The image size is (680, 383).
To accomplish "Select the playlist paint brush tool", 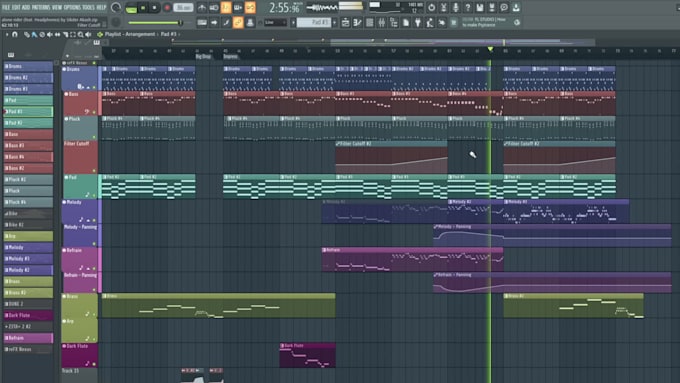I will pyautogui.click(x=34, y=35).
